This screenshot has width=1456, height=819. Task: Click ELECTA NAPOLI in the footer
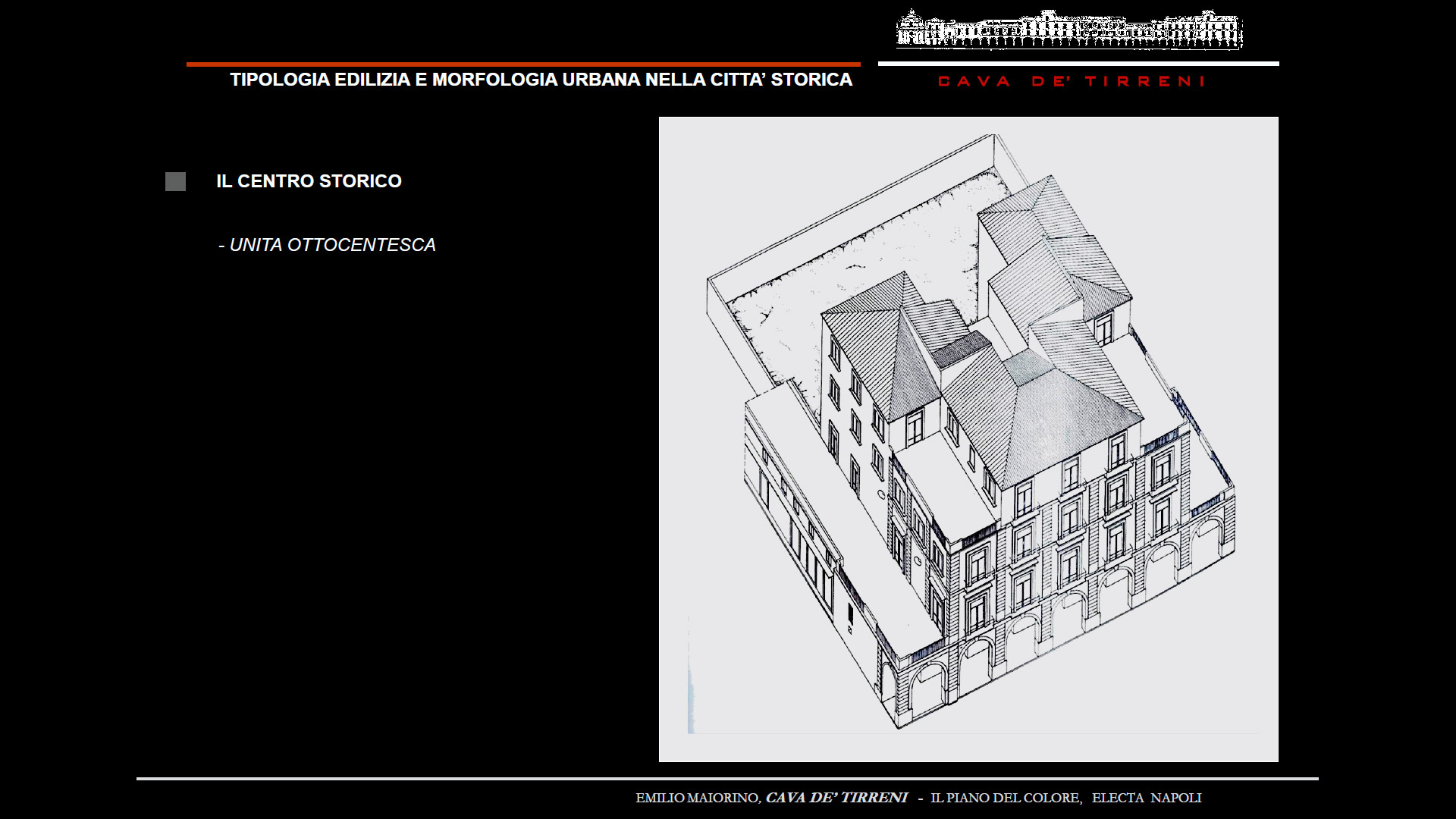[1147, 798]
